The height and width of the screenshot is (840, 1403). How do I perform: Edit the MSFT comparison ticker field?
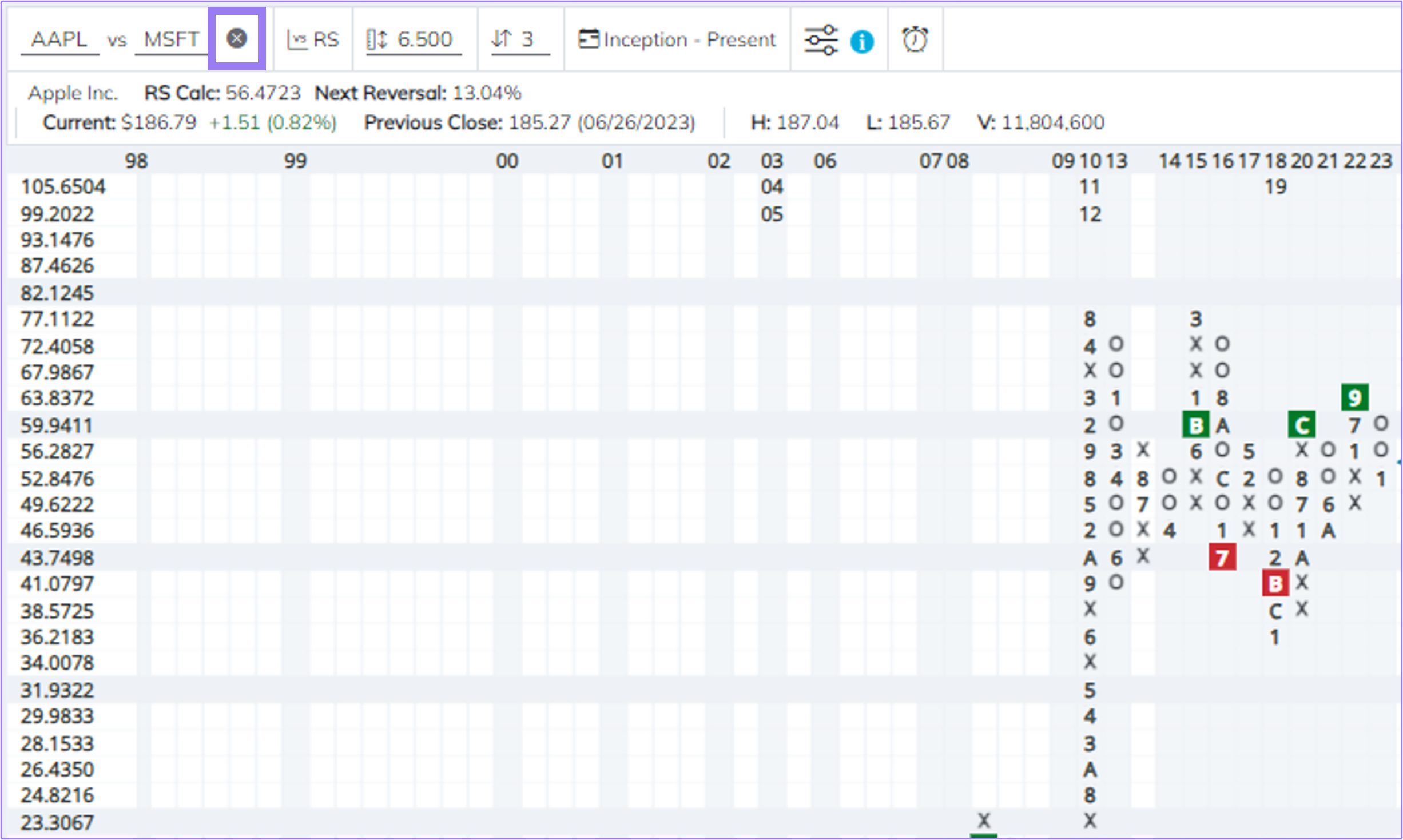coord(171,39)
